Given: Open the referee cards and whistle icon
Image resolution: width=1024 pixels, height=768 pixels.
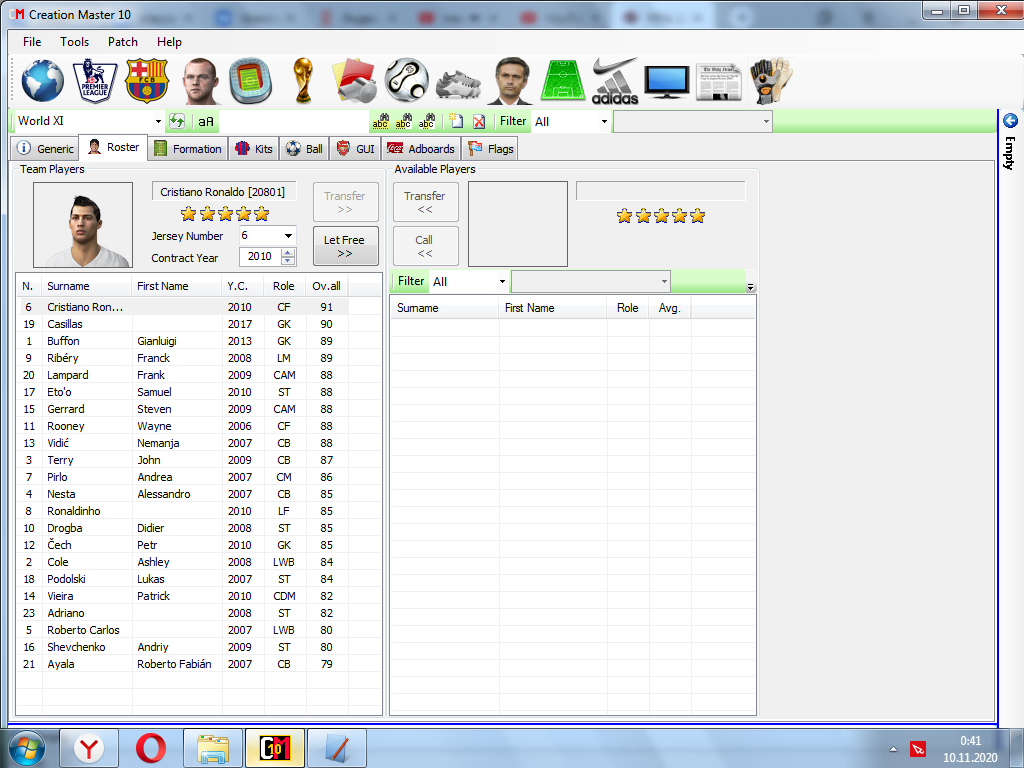Looking at the screenshot, I should click(x=354, y=80).
